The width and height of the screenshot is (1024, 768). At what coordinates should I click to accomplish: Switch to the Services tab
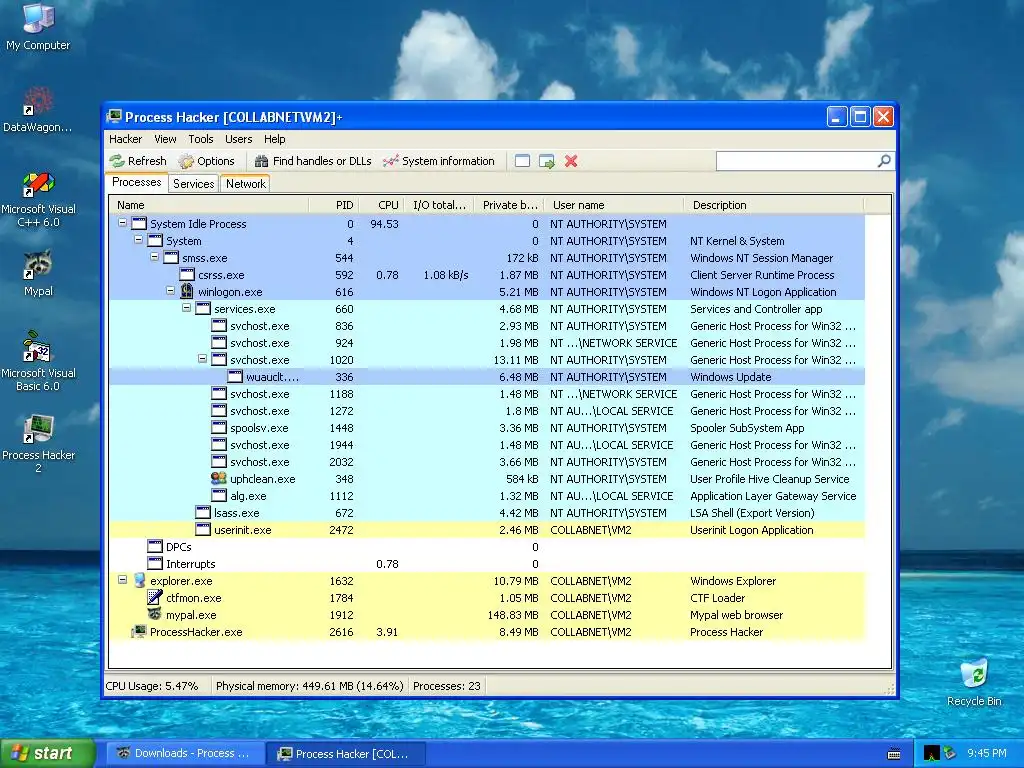(x=193, y=184)
